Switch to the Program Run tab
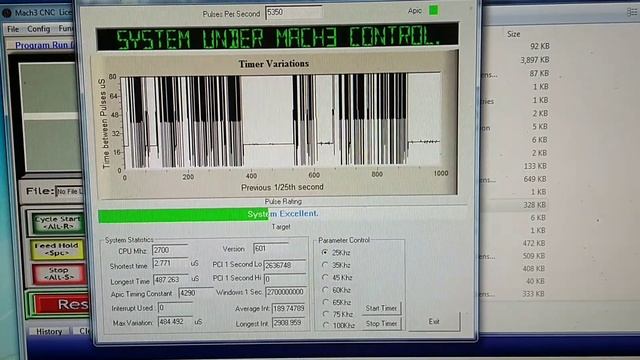This screenshot has height=360, width=640. coord(44,45)
